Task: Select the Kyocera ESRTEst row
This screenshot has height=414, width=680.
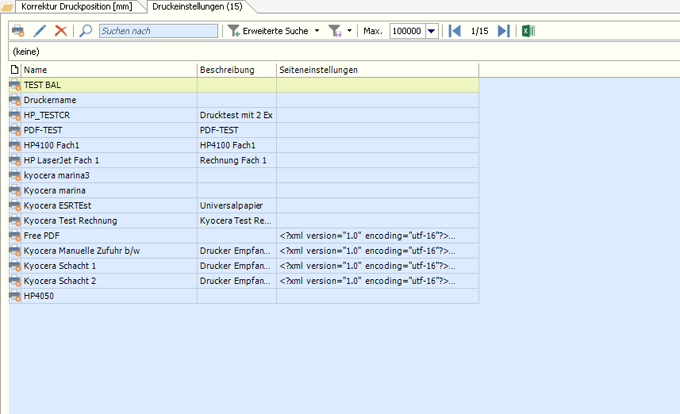Action: pyautogui.click(x=244, y=205)
